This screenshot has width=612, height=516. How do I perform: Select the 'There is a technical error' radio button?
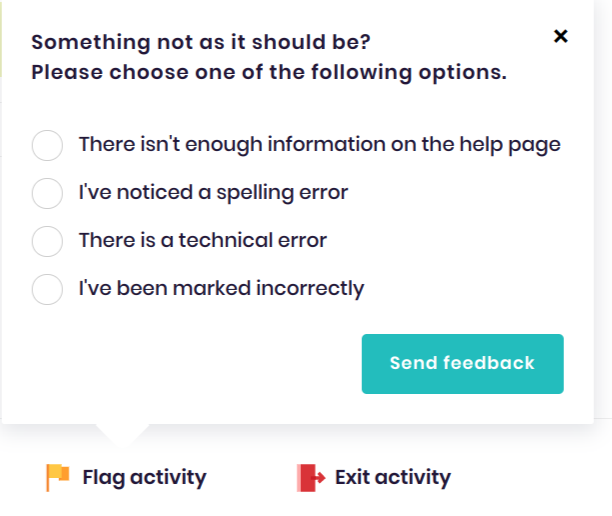(47, 241)
